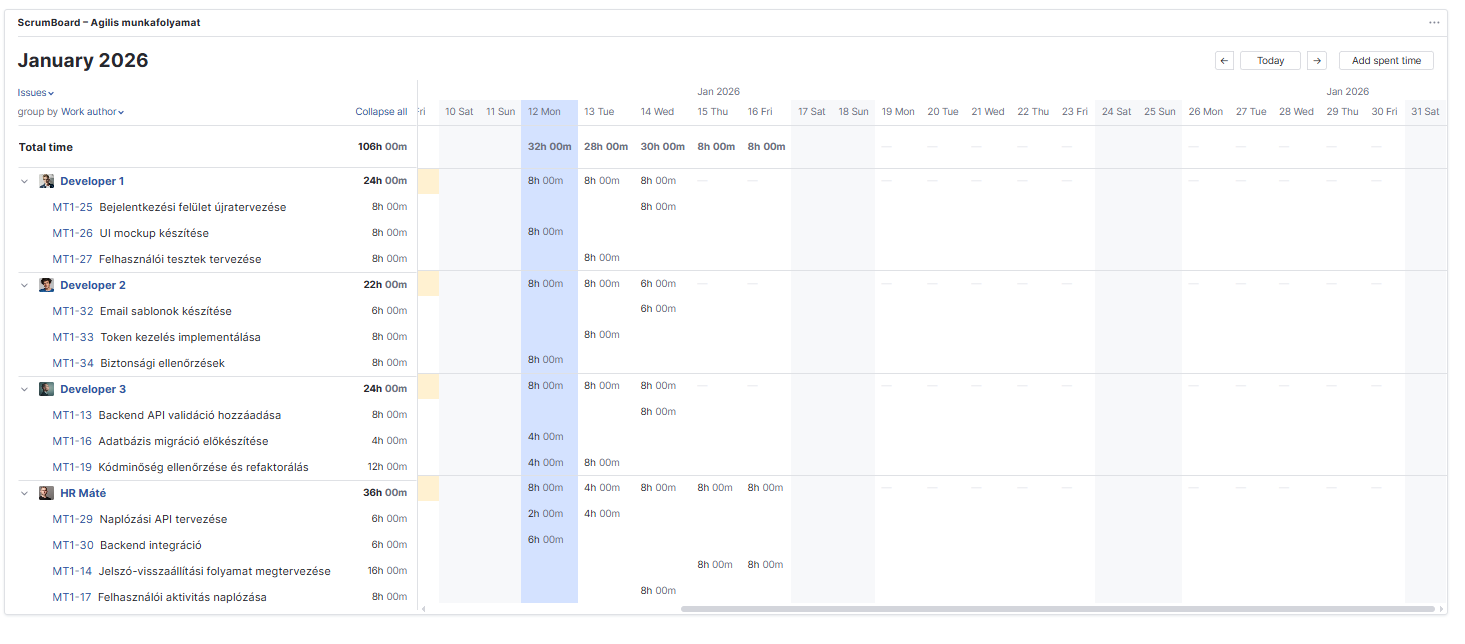
Task: Click the previous period arrow button
Action: [1224, 61]
